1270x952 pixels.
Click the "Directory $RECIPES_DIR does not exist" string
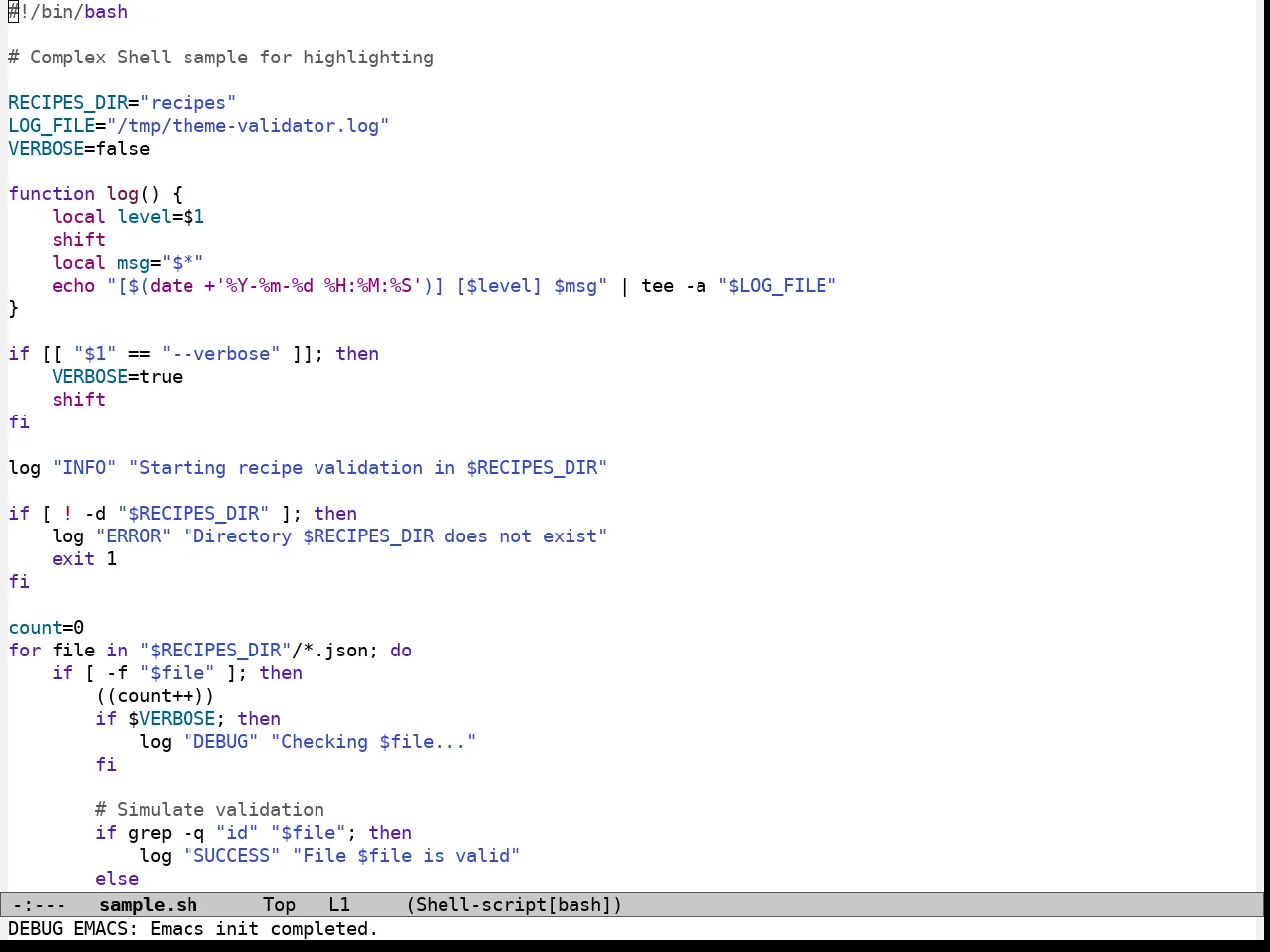(396, 536)
